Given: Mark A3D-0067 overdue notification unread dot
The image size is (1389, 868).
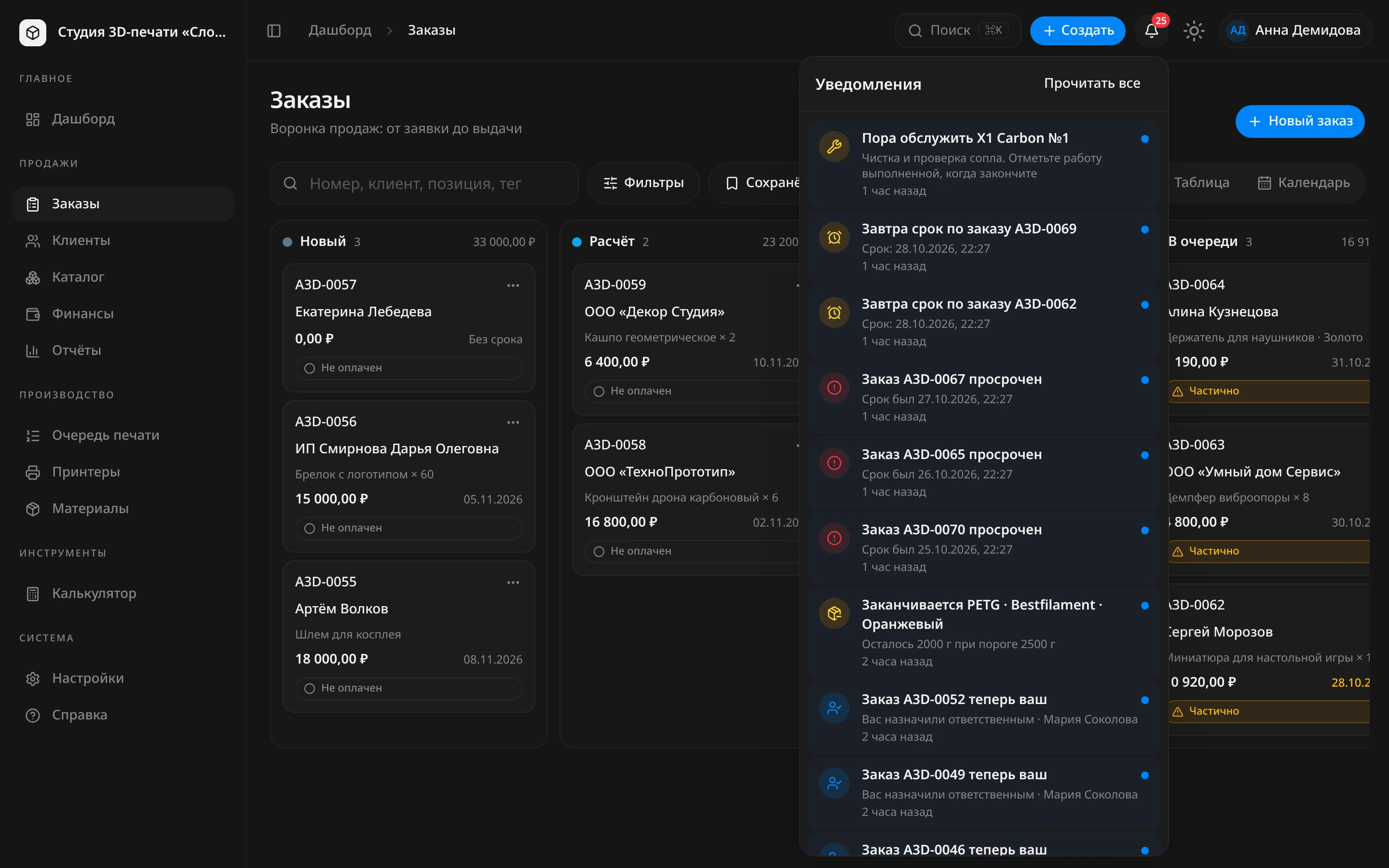Looking at the screenshot, I should click(1144, 380).
